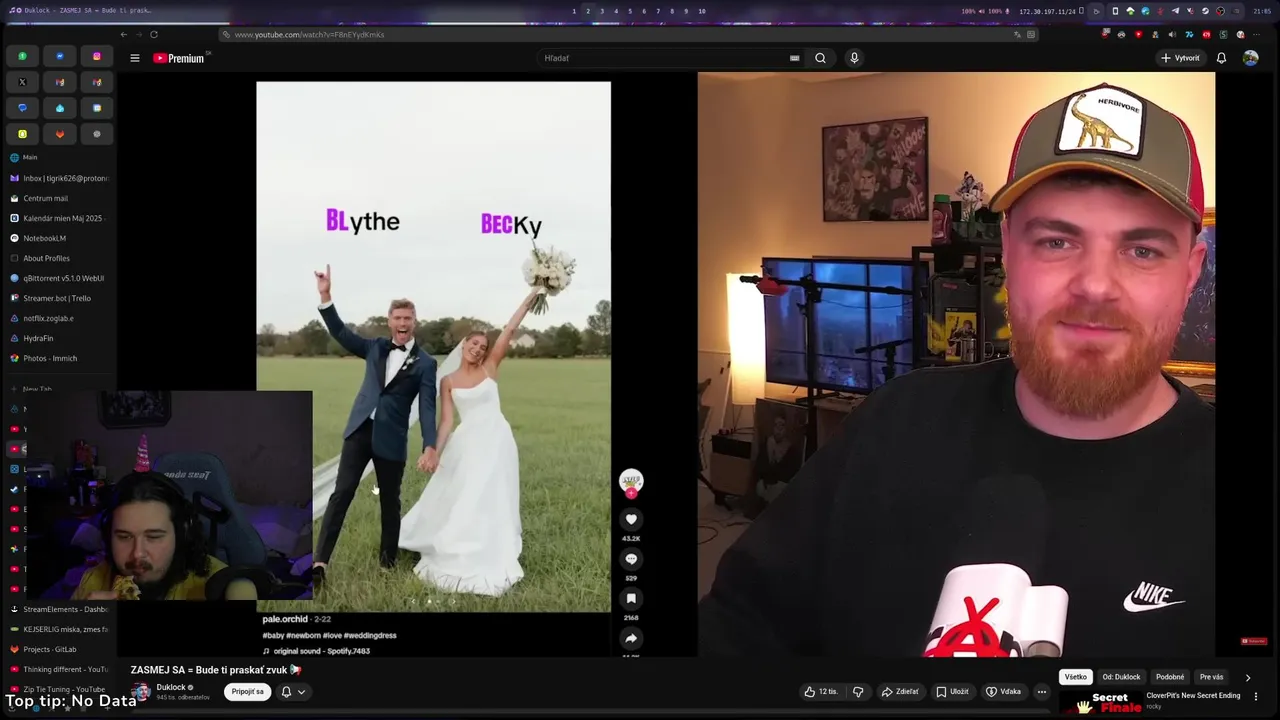Viewport: 1280px width, 720px height.
Task: Open Kalendár mien Maj 2025 tab
Action: pyautogui.click(x=59, y=218)
